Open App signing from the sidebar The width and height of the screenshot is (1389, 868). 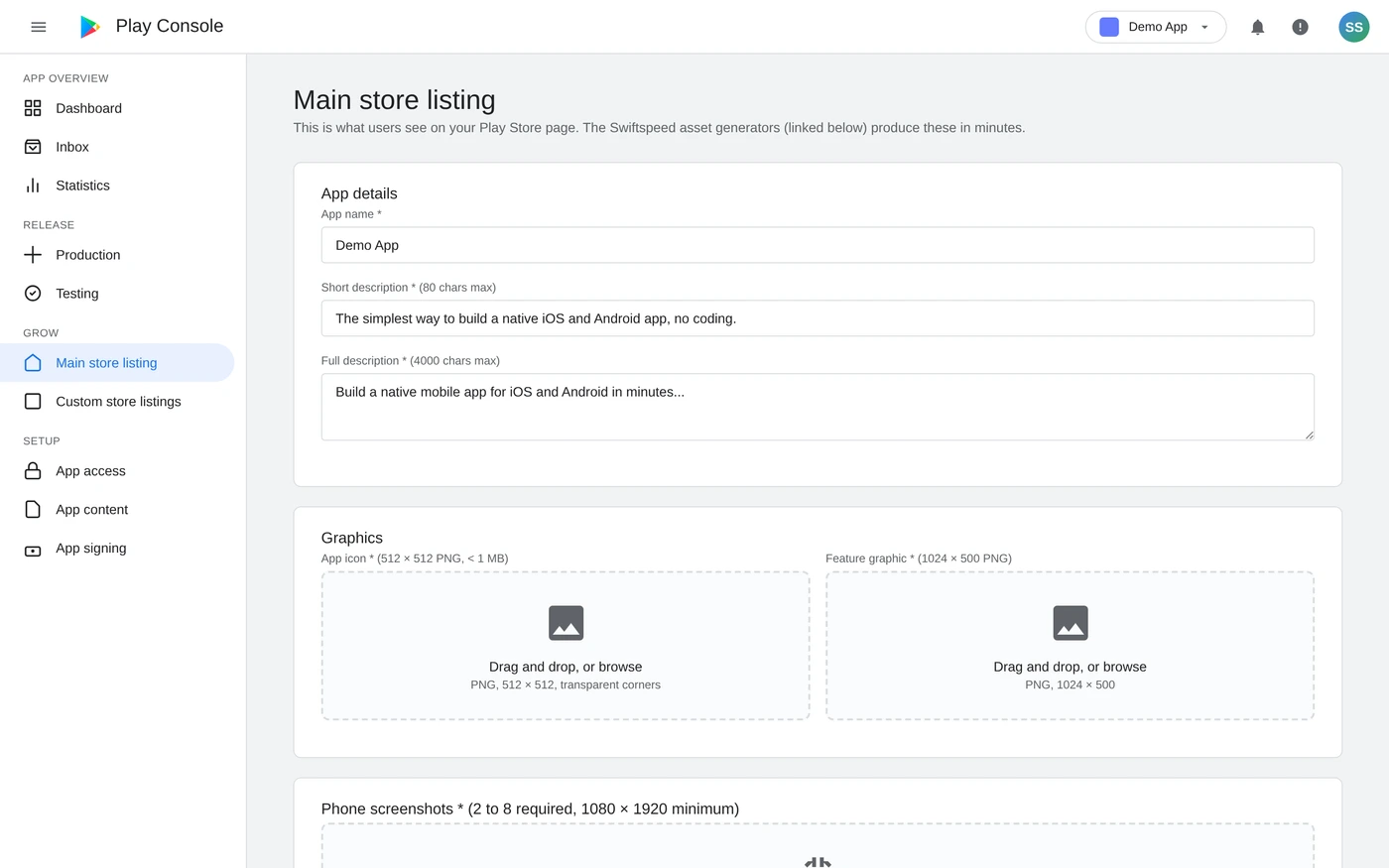click(90, 548)
